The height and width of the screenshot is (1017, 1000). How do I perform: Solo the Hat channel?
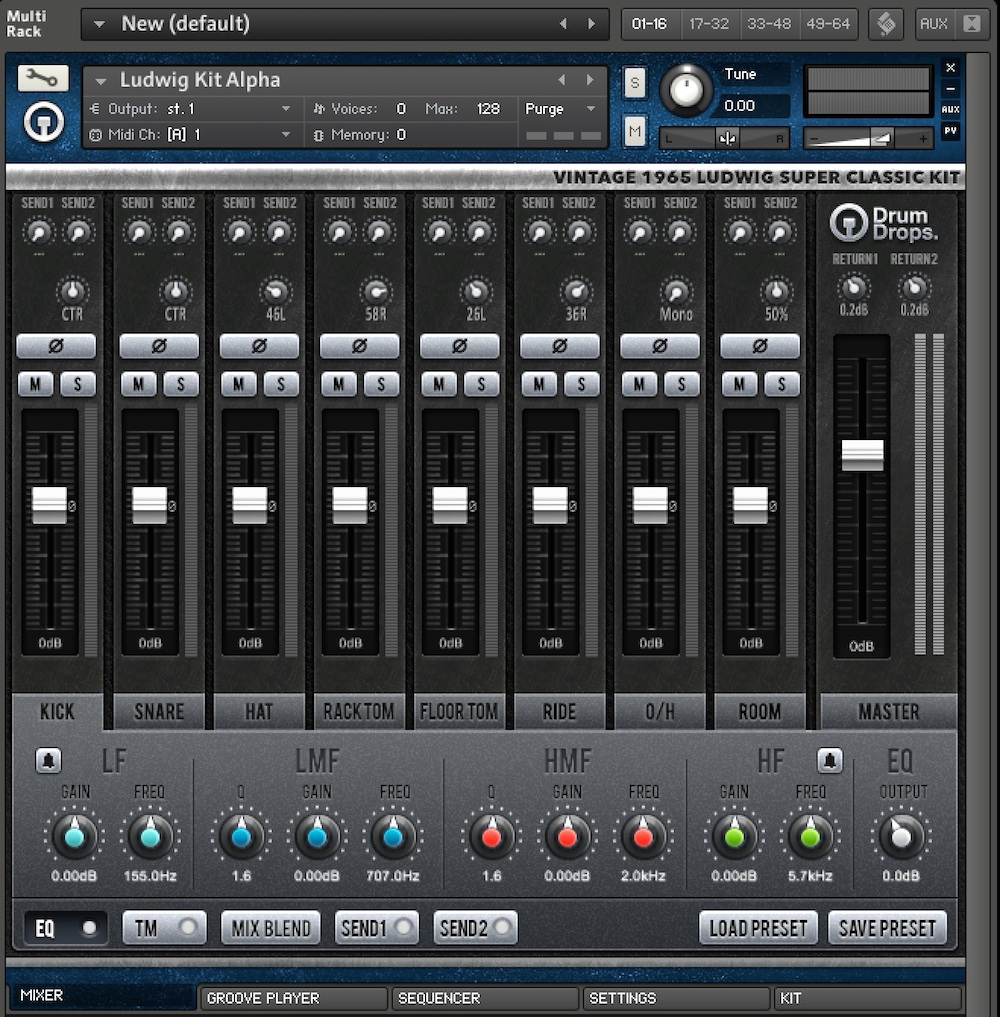(281, 384)
